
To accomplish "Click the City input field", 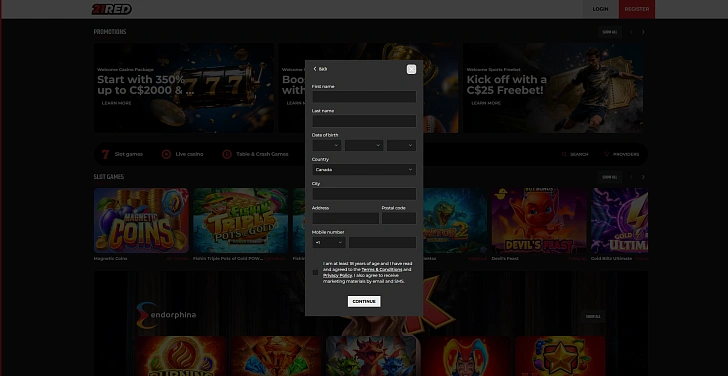I will tap(364, 194).
